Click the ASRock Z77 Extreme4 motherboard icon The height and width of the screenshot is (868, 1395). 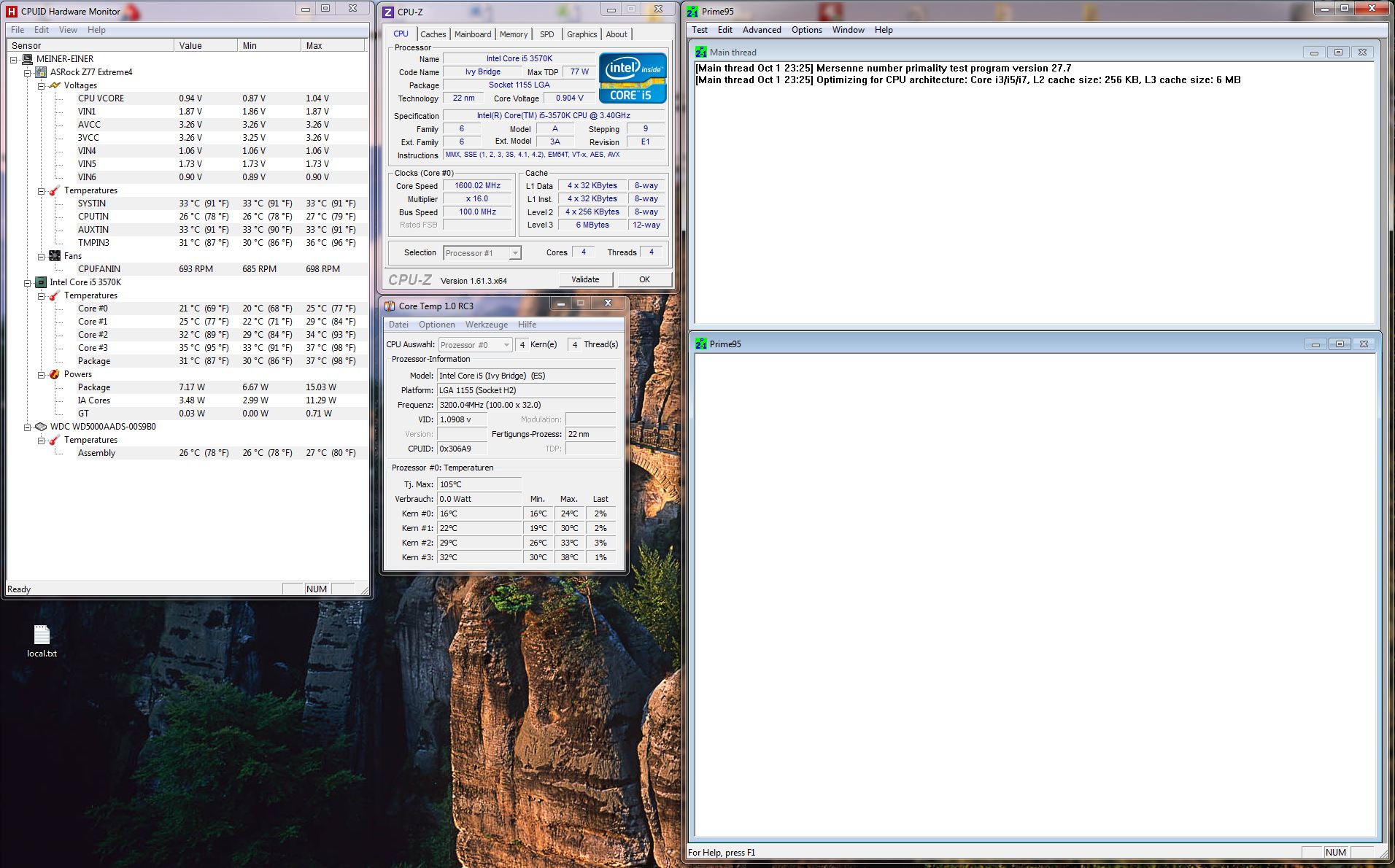[42, 72]
